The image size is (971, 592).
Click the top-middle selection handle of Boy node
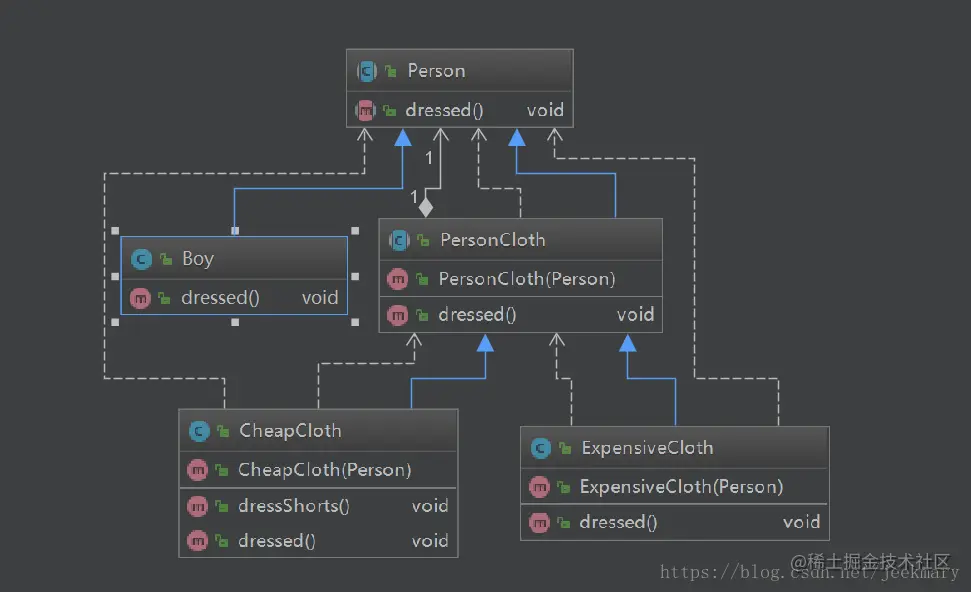(x=235, y=230)
